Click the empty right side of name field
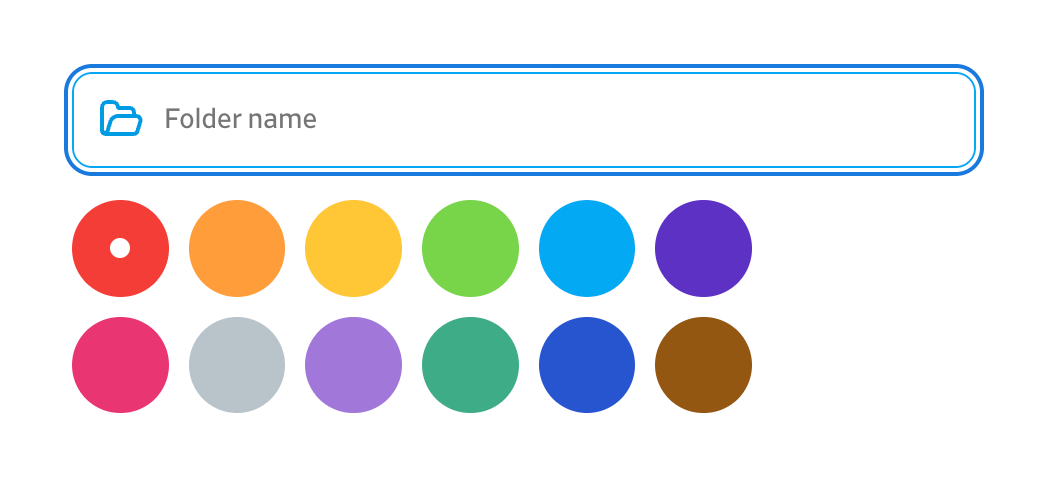 (x=800, y=120)
